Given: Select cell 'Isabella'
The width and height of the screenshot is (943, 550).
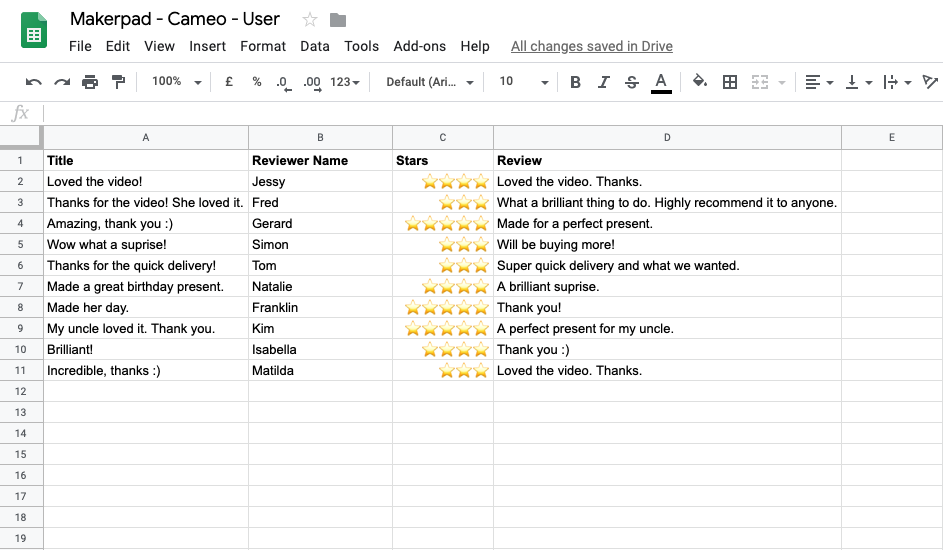Looking at the screenshot, I should coord(321,350).
